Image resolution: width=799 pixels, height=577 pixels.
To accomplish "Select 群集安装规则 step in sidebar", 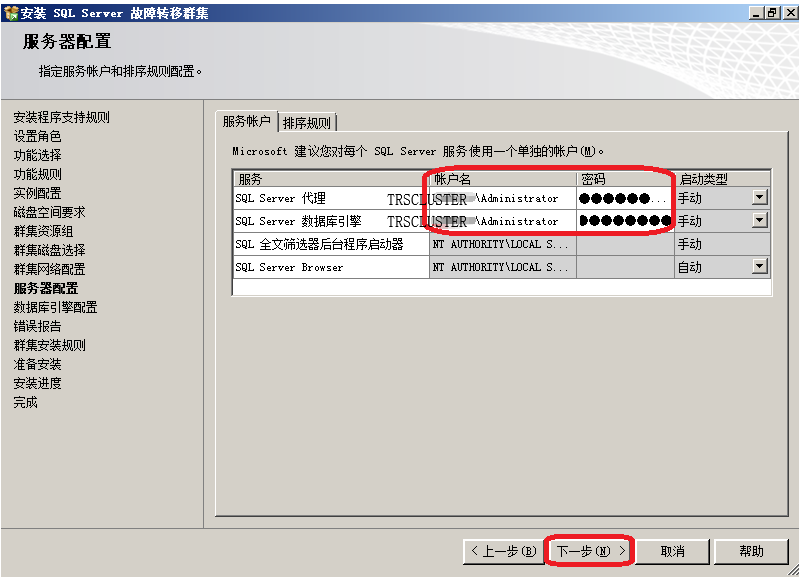I will (49, 345).
